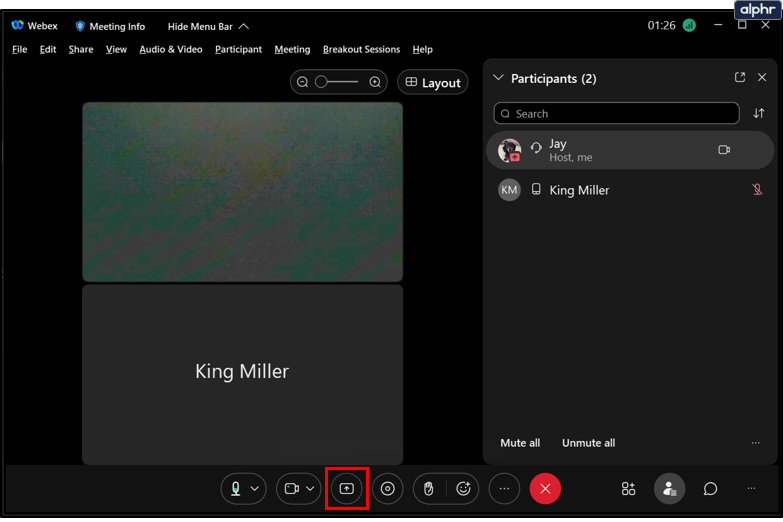Pop out the Participants panel
783x522 pixels.
pyautogui.click(x=740, y=77)
